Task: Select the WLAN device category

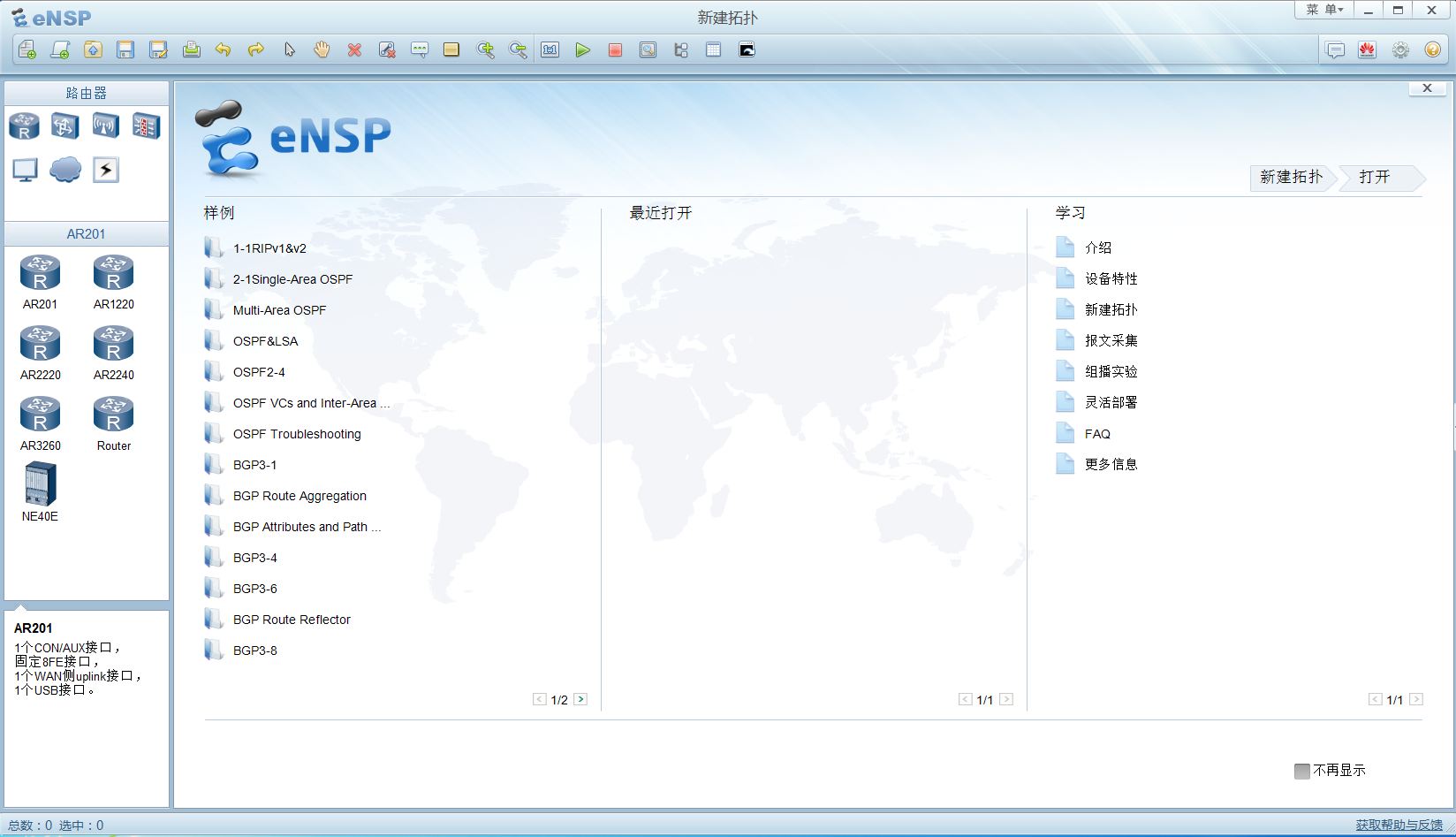Action: coord(105,126)
